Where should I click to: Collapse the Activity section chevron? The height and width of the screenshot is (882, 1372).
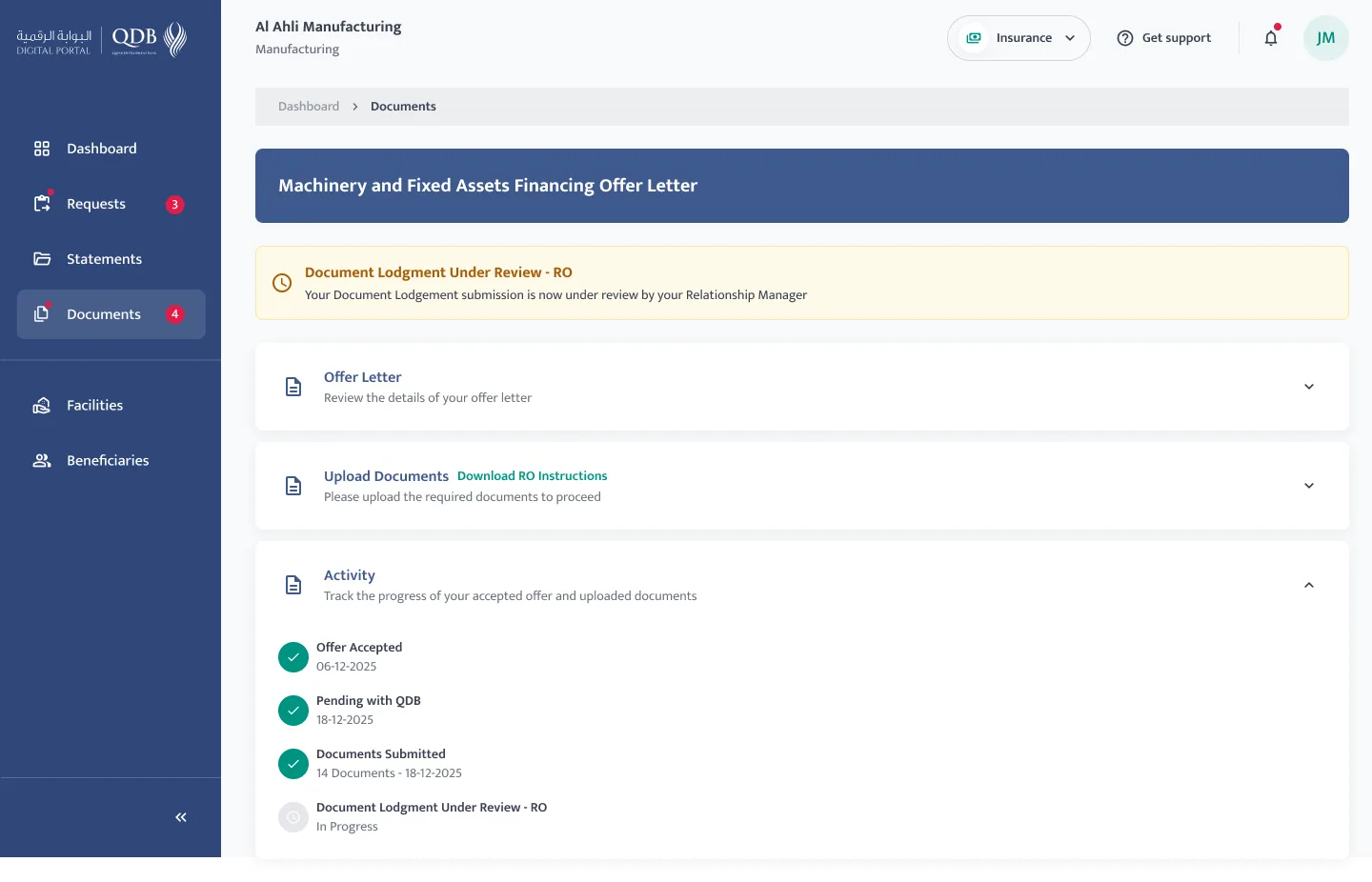pos(1309,585)
